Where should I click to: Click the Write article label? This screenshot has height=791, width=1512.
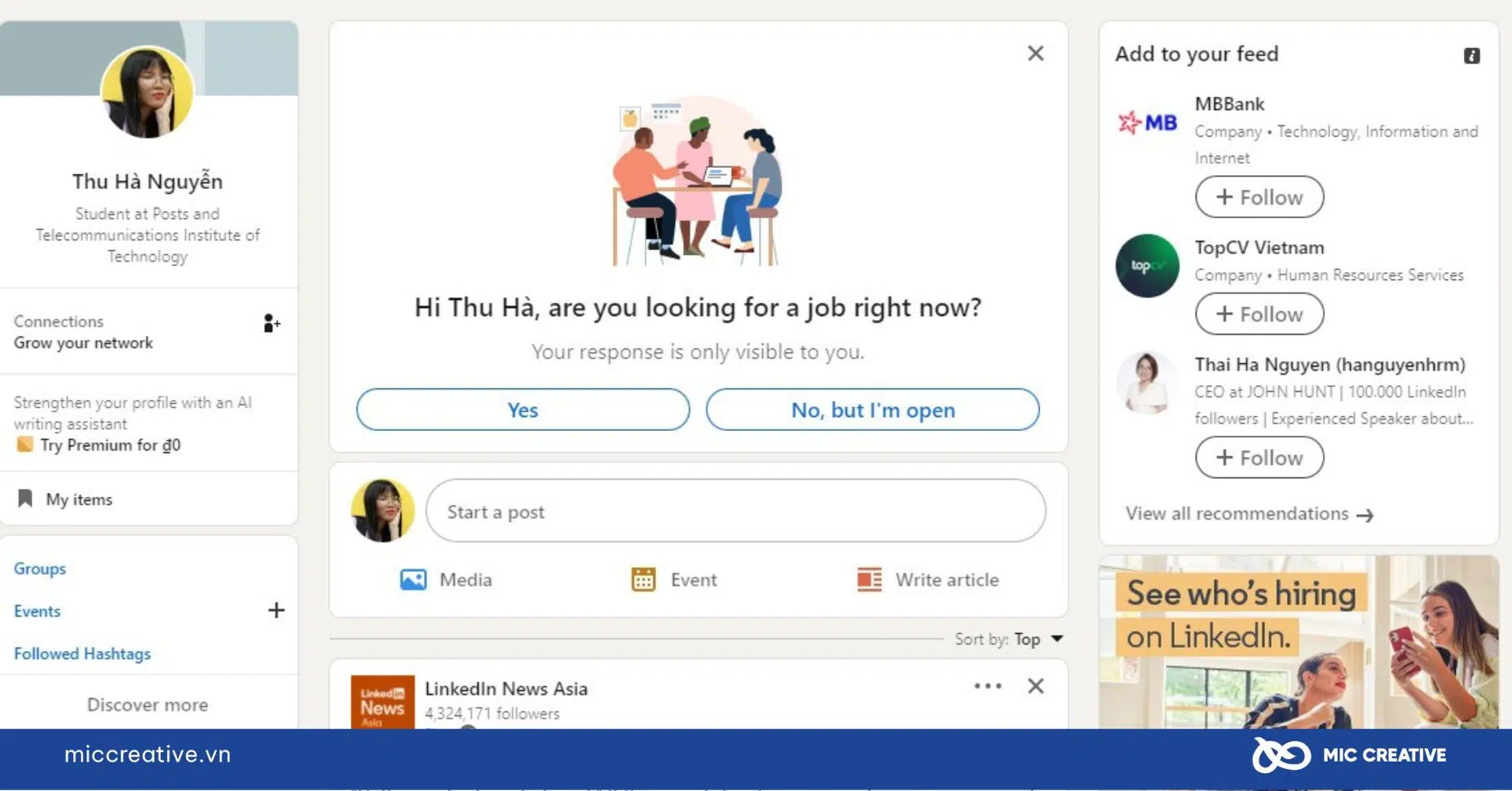(947, 580)
